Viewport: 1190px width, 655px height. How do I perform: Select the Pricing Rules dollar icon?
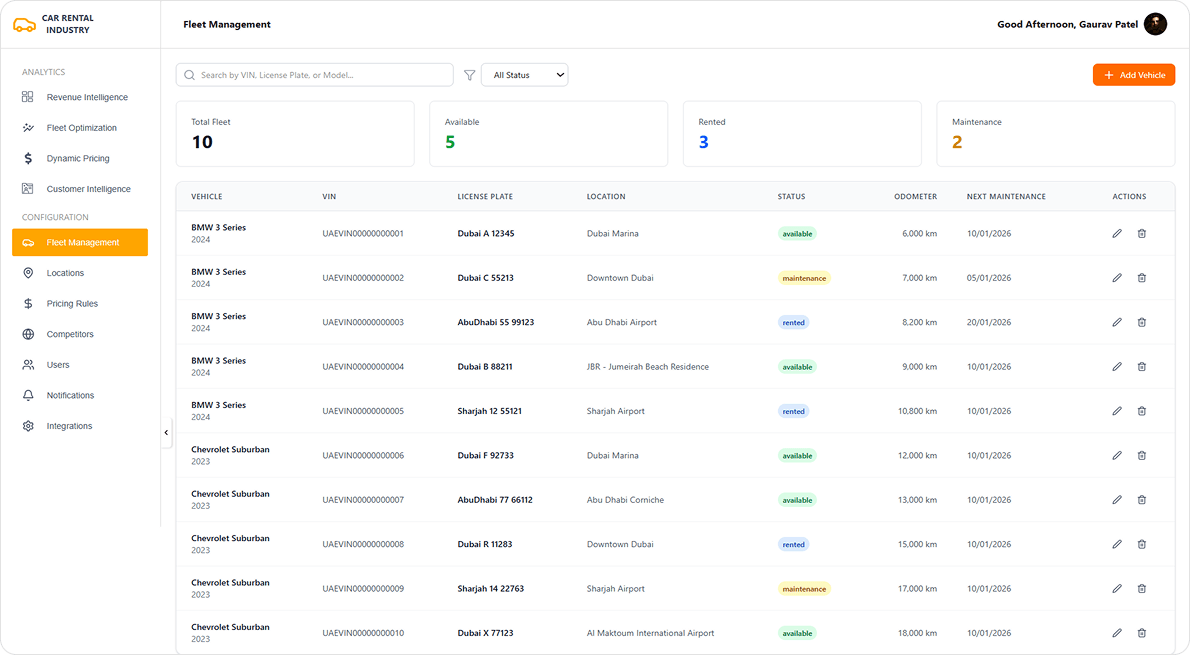tap(29, 303)
